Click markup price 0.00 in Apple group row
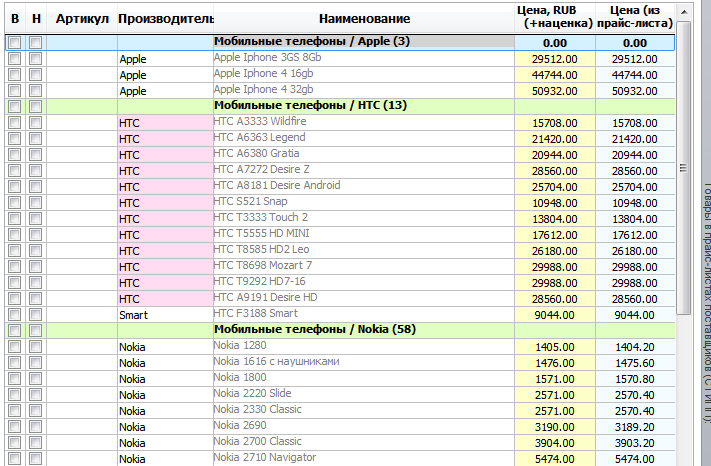This screenshot has width=711, height=466. click(555, 43)
